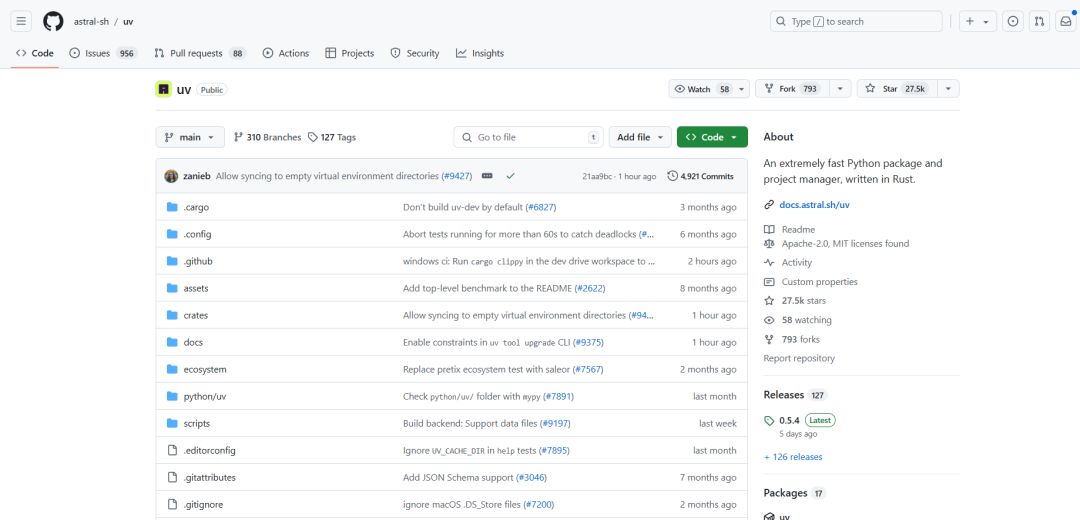Open commit hash 21aa9bc
The image size is (1080, 520).
tap(597, 176)
